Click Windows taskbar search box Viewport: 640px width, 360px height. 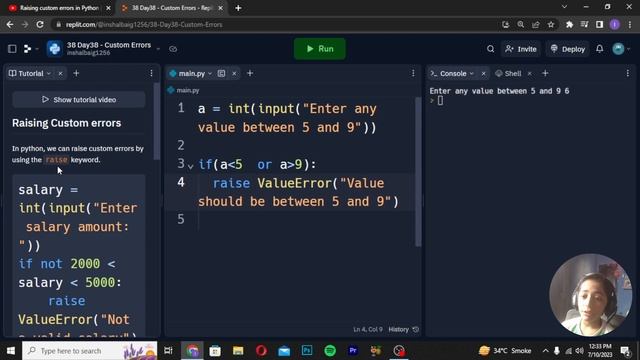(x=90, y=351)
